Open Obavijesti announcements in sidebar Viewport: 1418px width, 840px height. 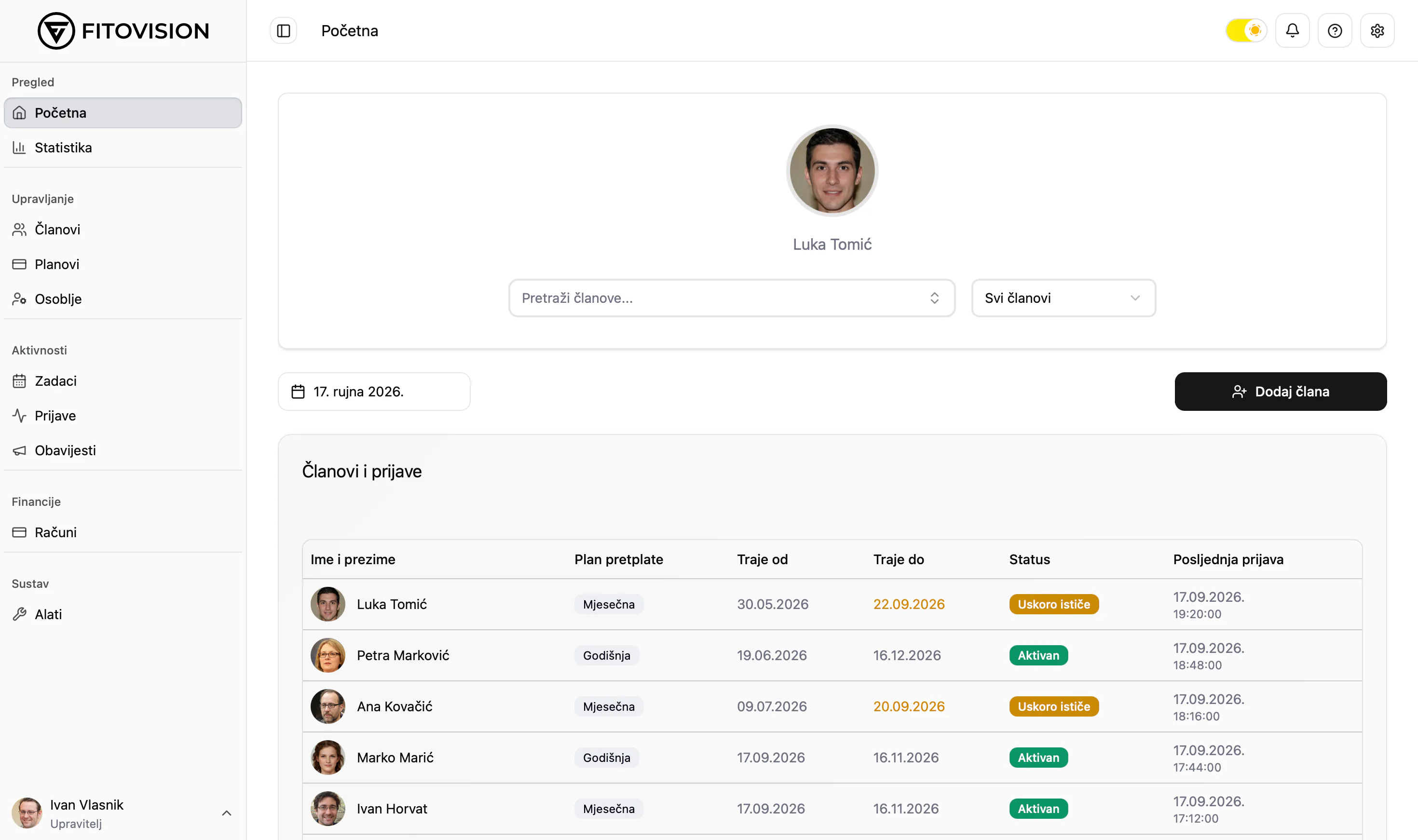pyautogui.click(x=123, y=450)
